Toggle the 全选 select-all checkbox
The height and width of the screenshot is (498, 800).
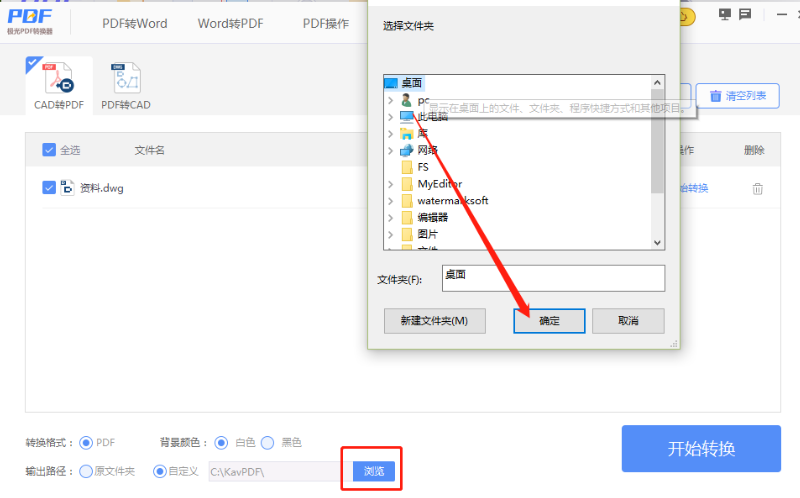click(x=49, y=150)
